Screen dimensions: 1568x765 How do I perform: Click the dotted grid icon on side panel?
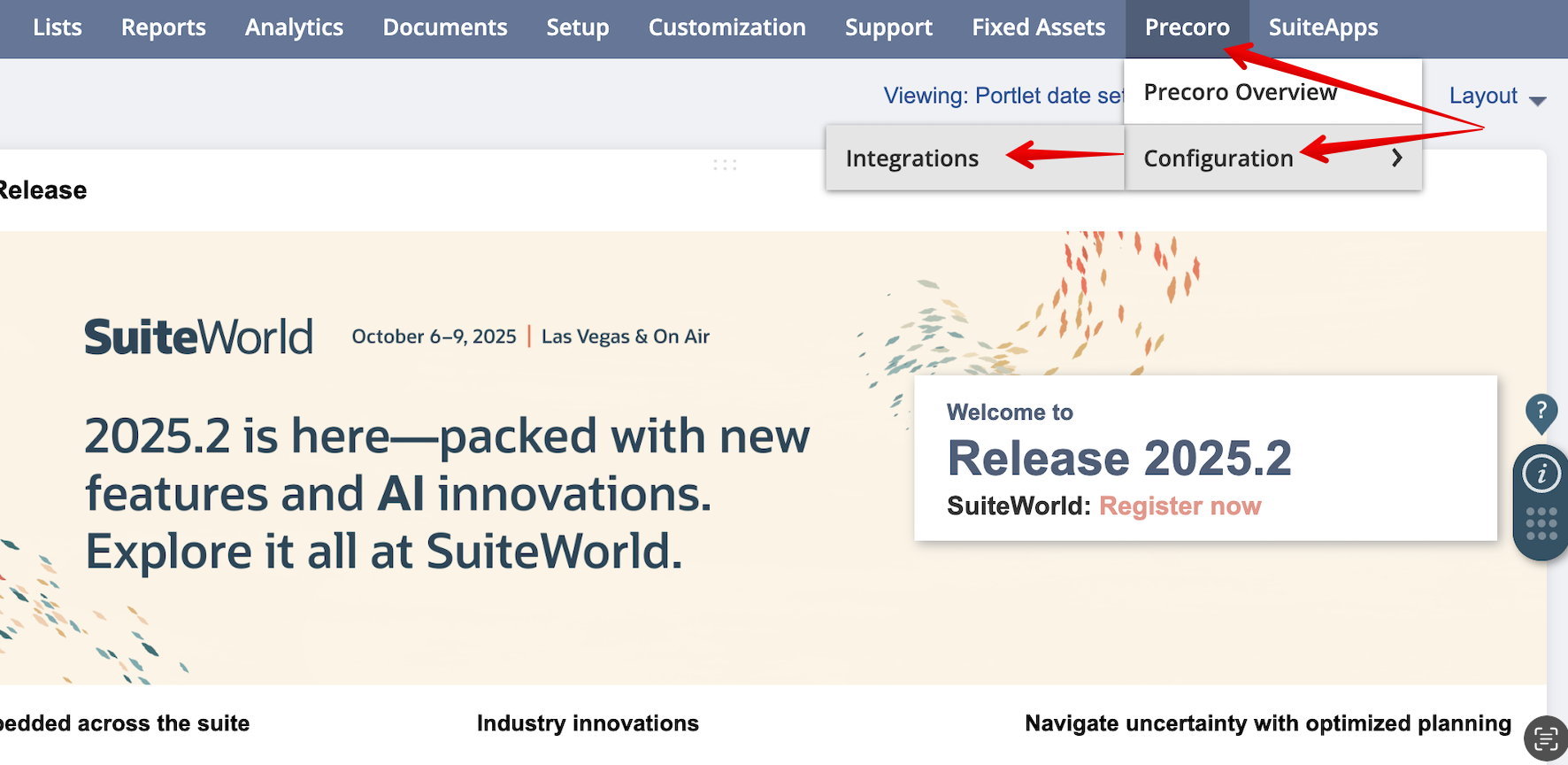coord(1541,523)
